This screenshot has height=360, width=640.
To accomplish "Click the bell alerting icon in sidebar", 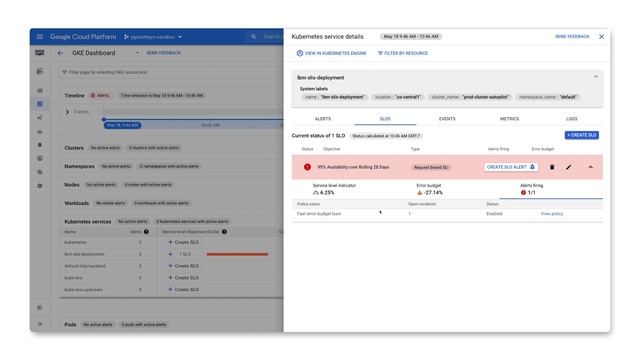I will pos(40,145).
